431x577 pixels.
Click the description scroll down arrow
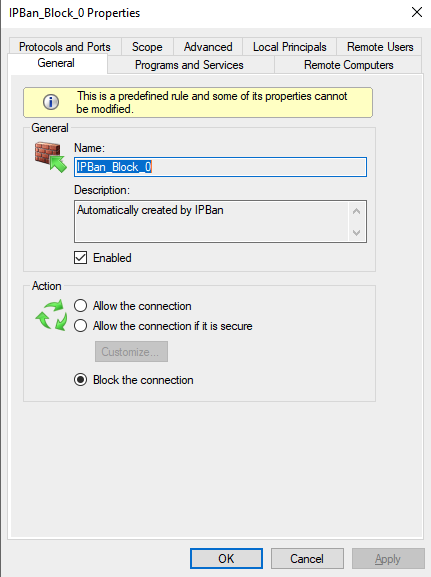[356, 233]
